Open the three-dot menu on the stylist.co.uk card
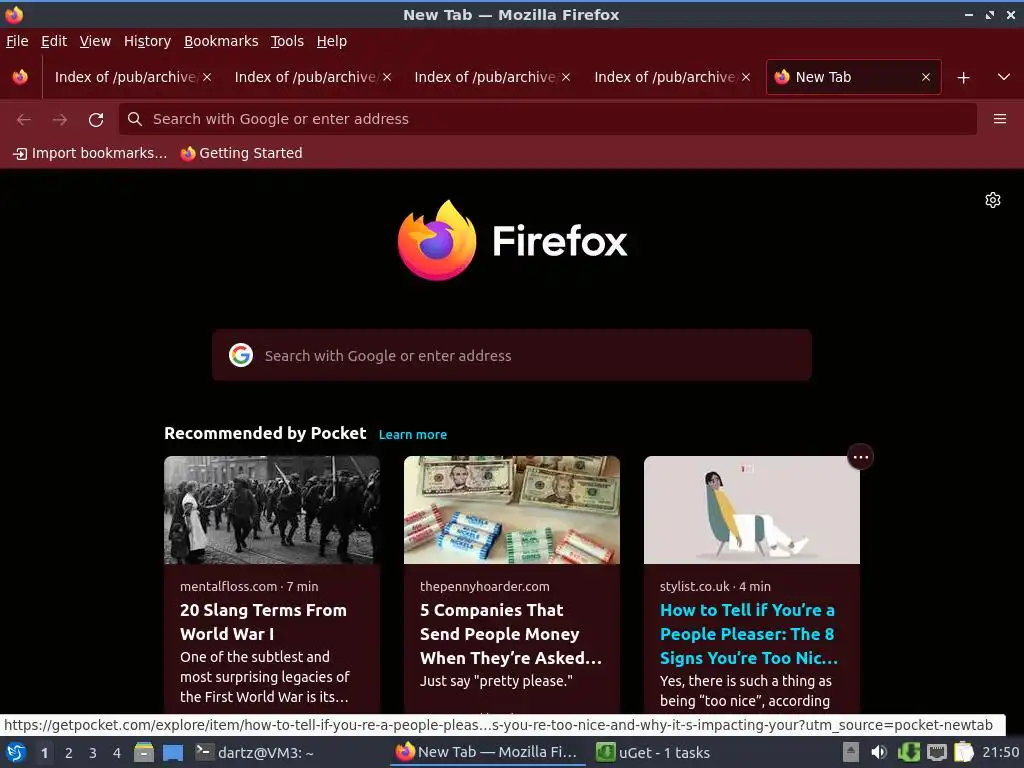This screenshot has width=1024, height=768. tap(860, 457)
